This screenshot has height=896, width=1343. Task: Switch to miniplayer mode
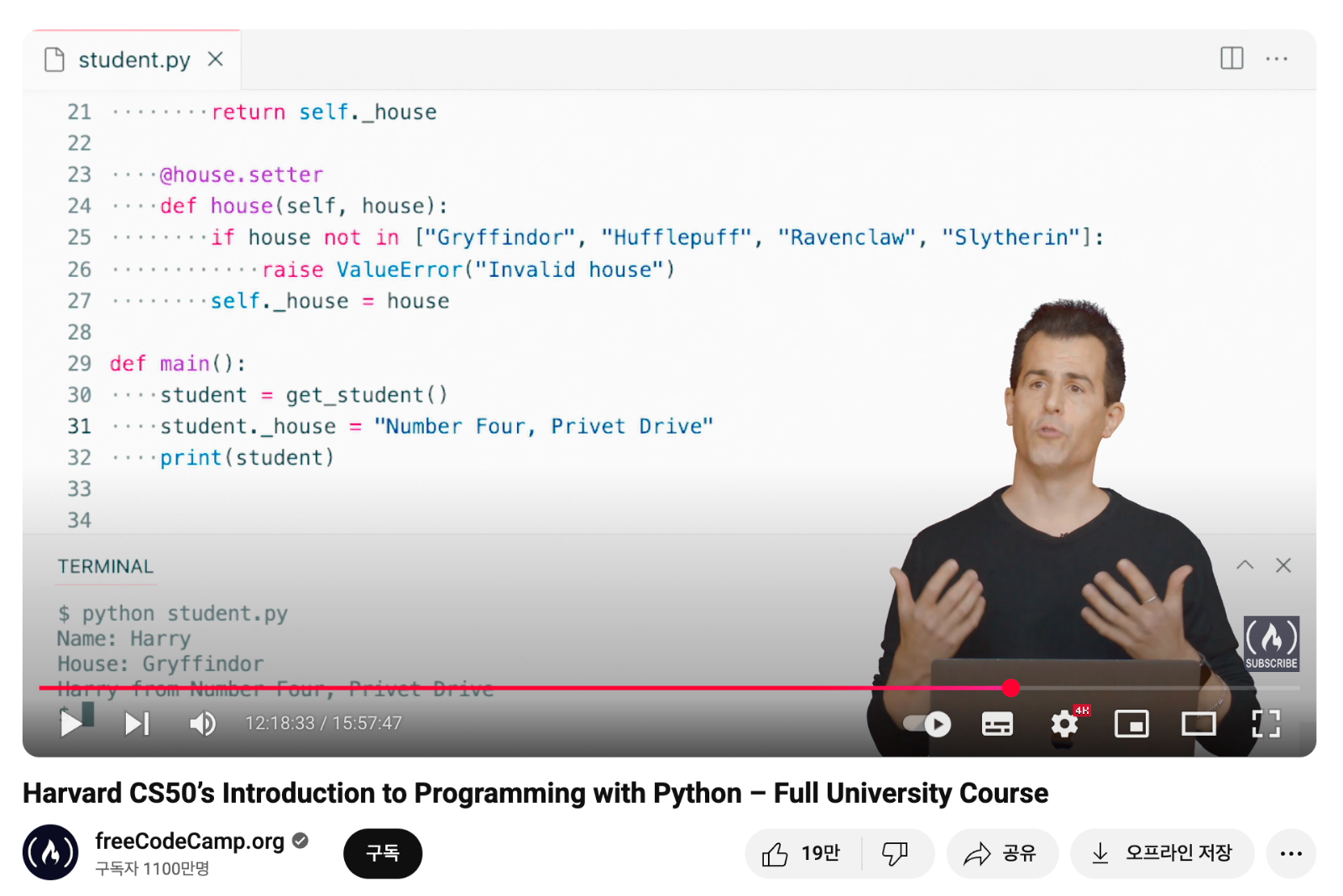[x=1131, y=723]
